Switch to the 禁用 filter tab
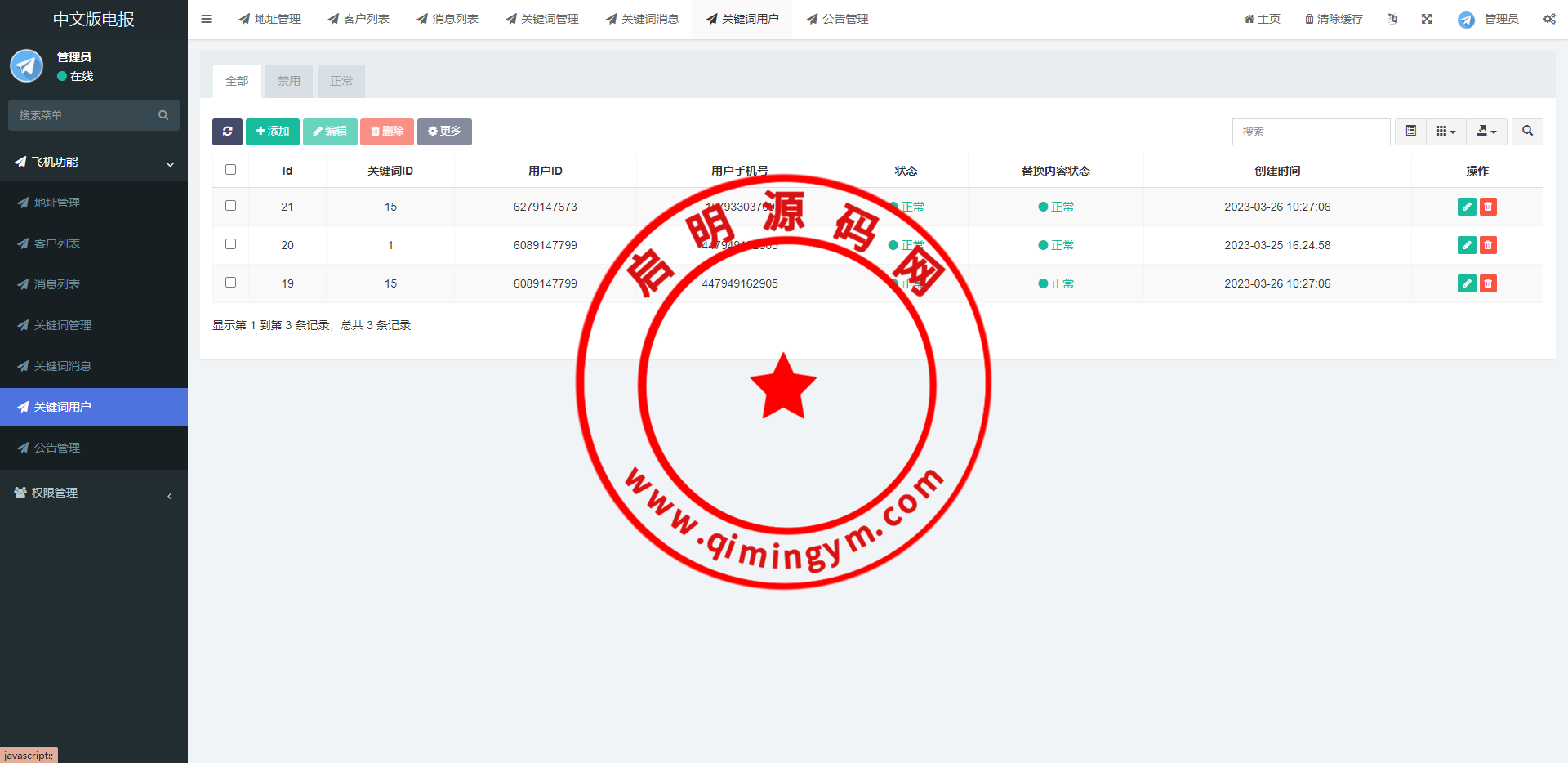 (288, 81)
